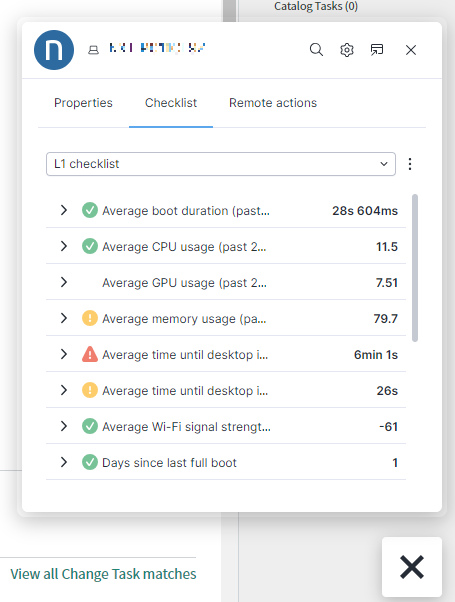This screenshot has width=455, height=602.
Task: Click the laptop device icon beside name
Action: coord(93,50)
